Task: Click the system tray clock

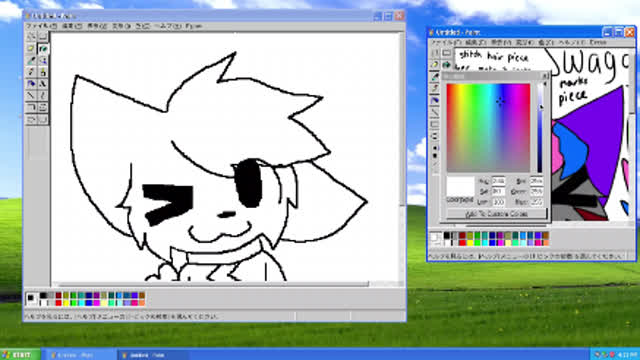Action: 627,355
